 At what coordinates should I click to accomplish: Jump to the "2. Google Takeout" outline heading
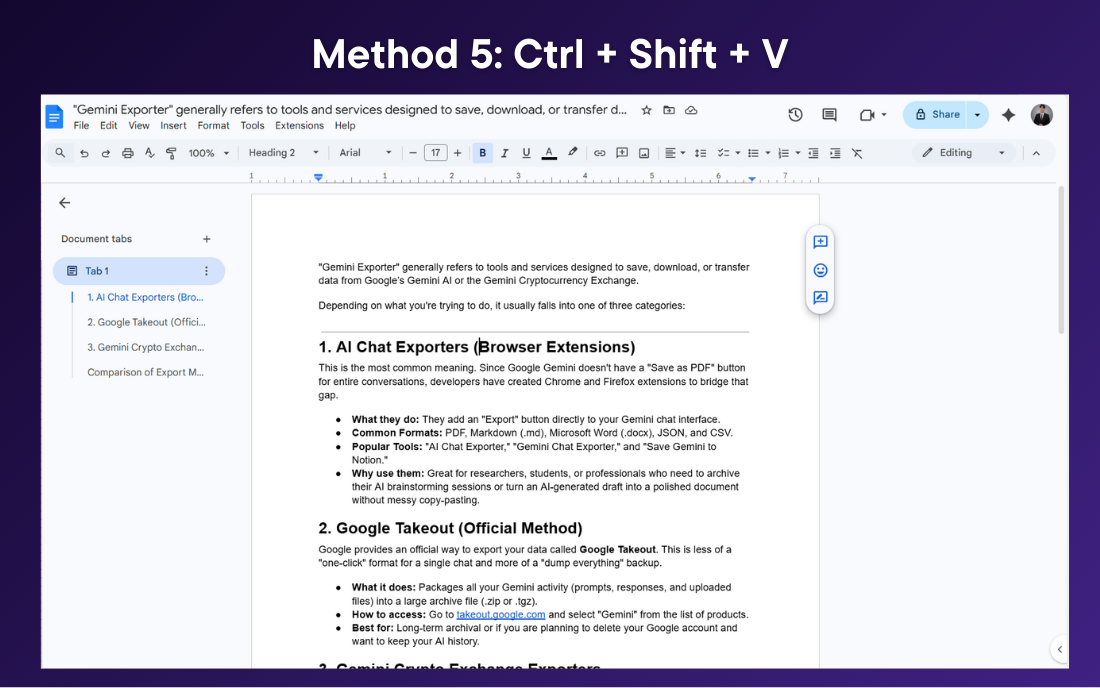click(x=146, y=322)
